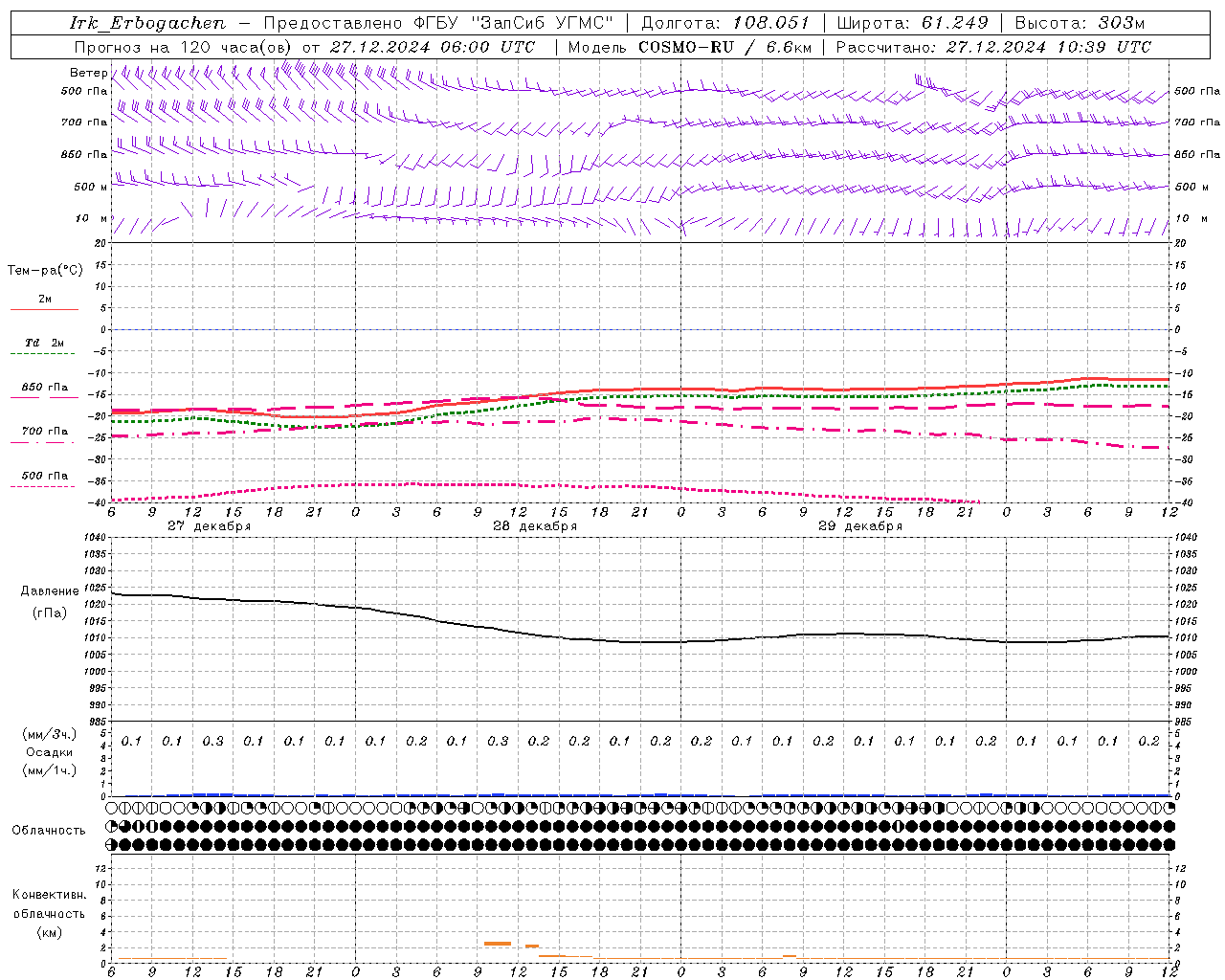1225x980 pixels.
Task: Select the 'Широта: 61.249' latitude value
Action: pyautogui.click(x=912, y=23)
